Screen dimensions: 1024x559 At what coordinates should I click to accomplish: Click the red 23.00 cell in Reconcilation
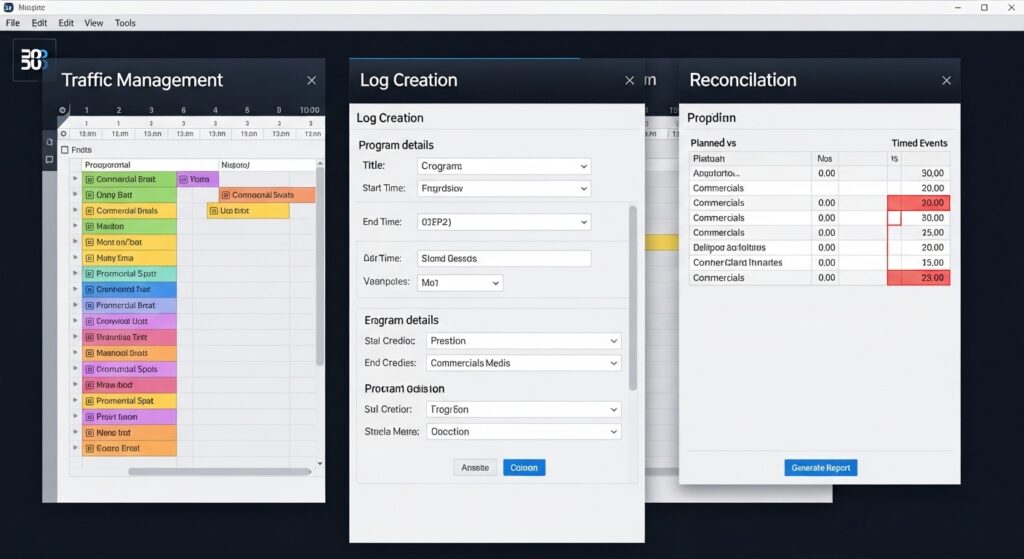(x=919, y=278)
